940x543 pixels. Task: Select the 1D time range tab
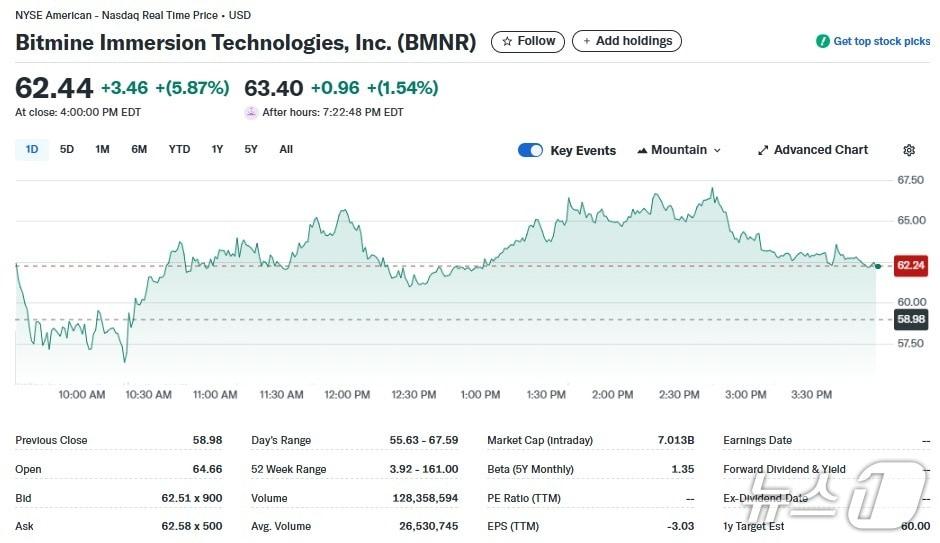[32, 149]
